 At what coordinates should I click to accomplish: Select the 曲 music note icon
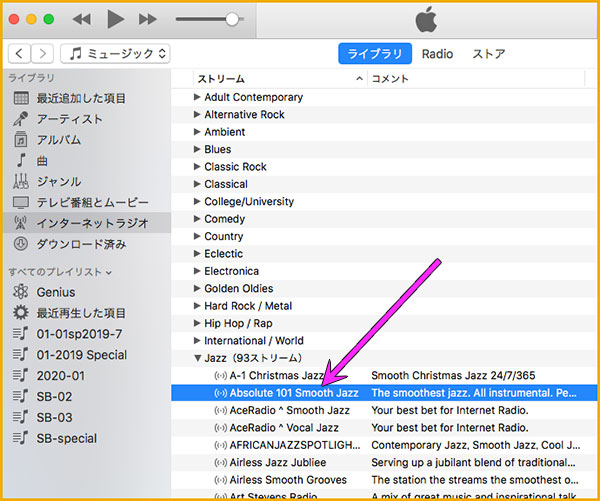[21, 160]
